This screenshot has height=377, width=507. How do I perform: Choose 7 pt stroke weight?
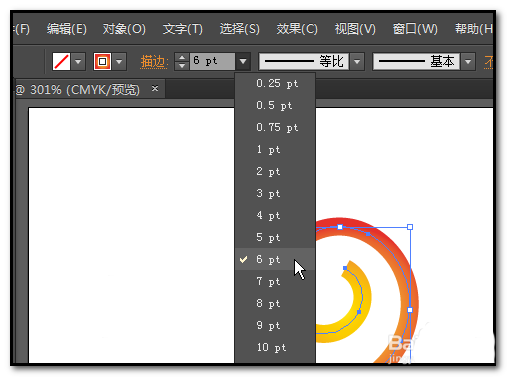pyautogui.click(x=275, y=282)
